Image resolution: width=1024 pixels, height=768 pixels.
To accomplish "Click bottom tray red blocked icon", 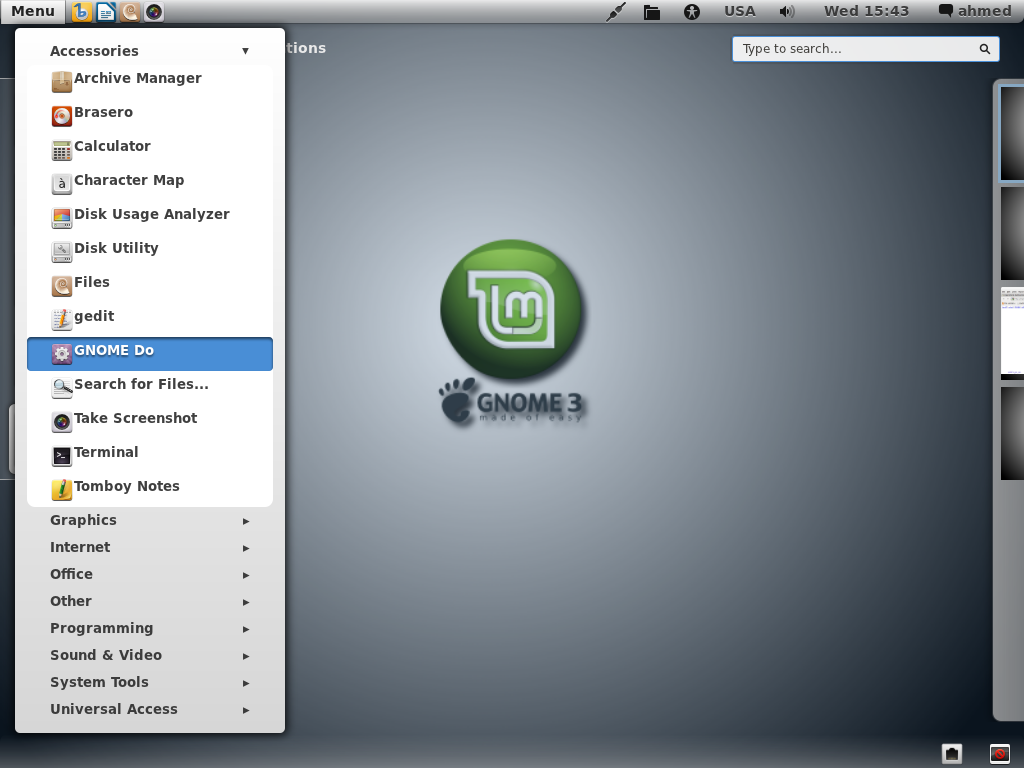I will 999,754.
